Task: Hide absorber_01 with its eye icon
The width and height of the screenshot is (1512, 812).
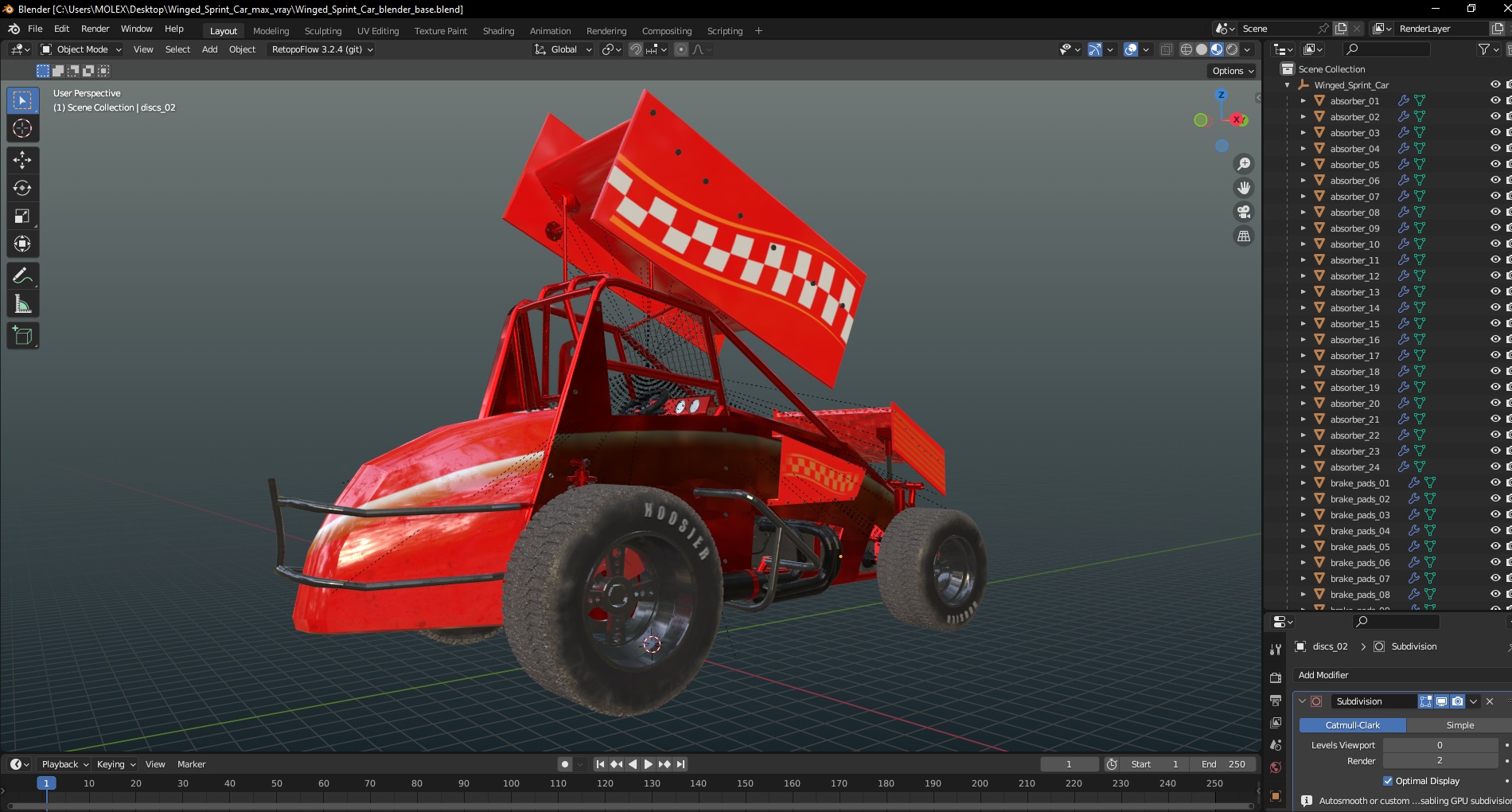Action: [1495, 100]
